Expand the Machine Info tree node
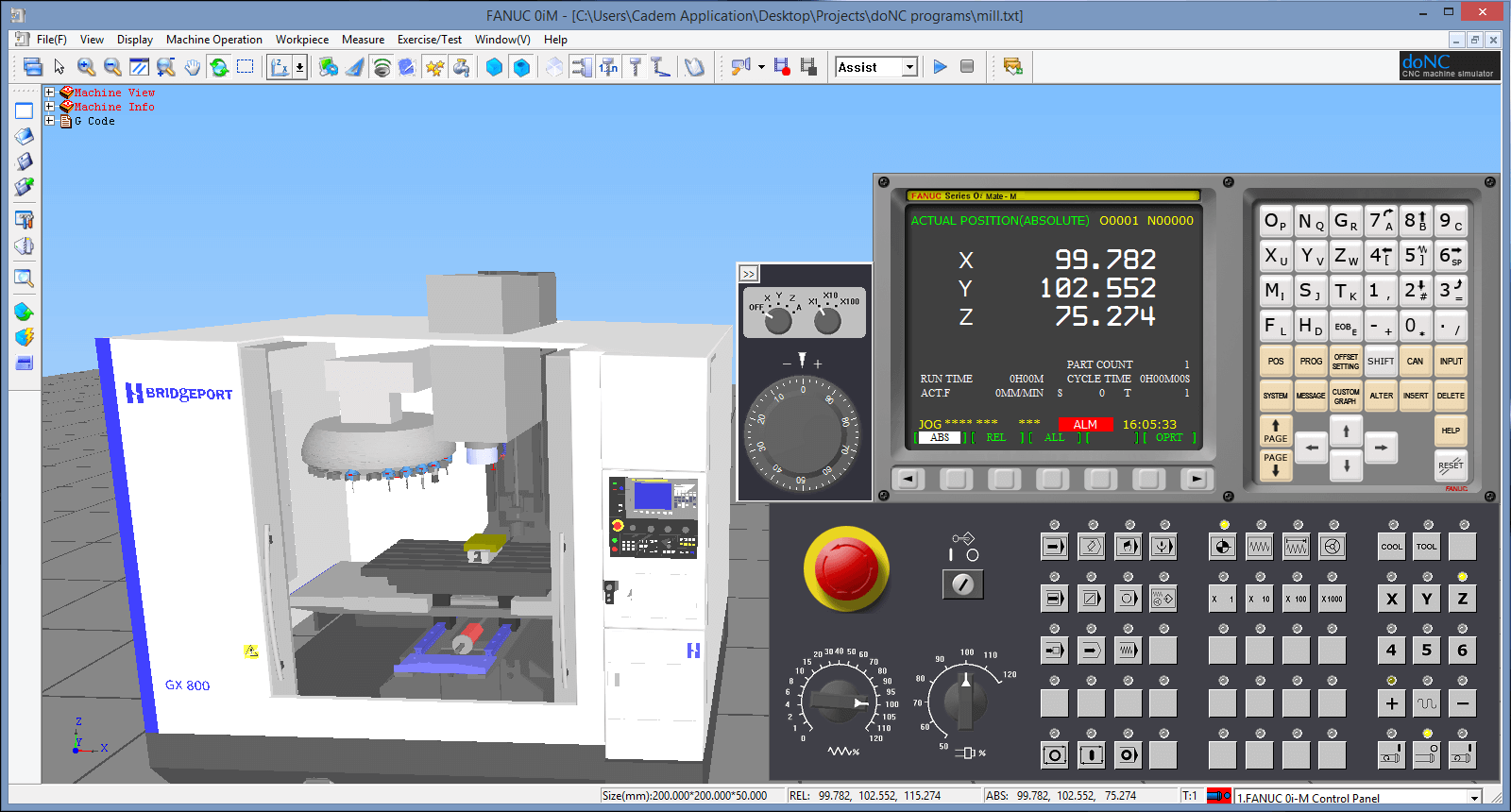1511x812 pixels. pyautogui.click(x=50, y=107)
